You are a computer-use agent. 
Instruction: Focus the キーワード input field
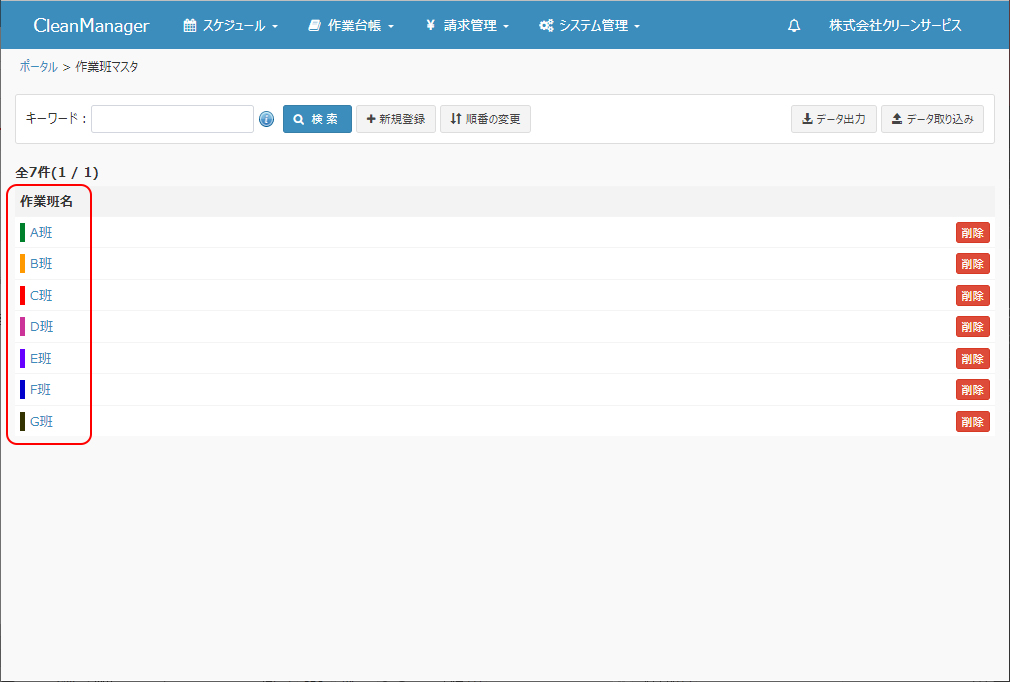point(173,119)
